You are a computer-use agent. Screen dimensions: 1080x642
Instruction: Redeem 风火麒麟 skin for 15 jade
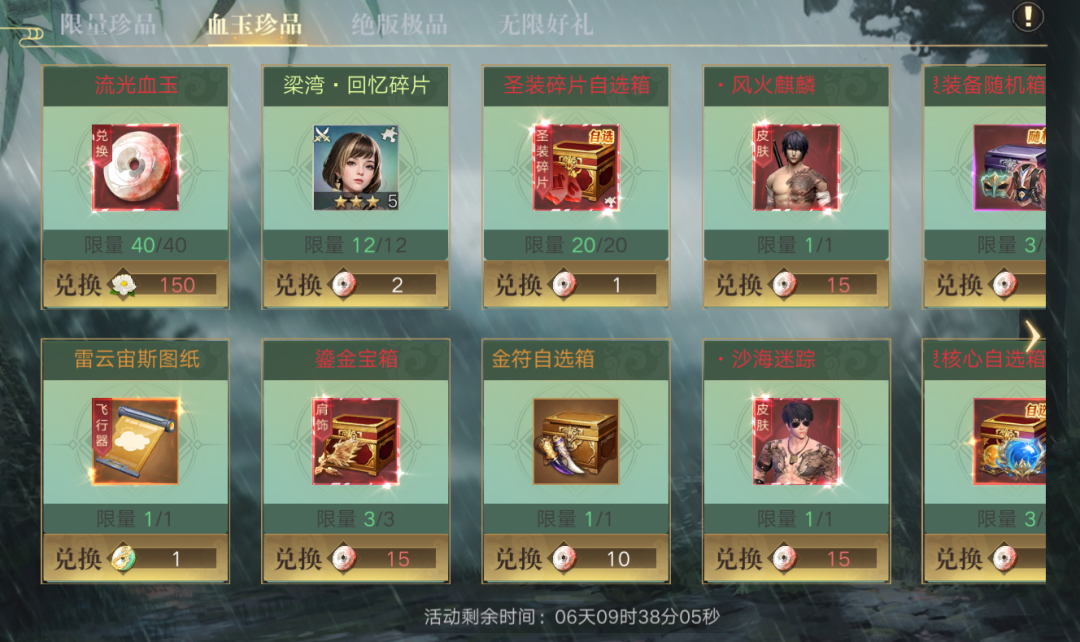click(796, 284)
